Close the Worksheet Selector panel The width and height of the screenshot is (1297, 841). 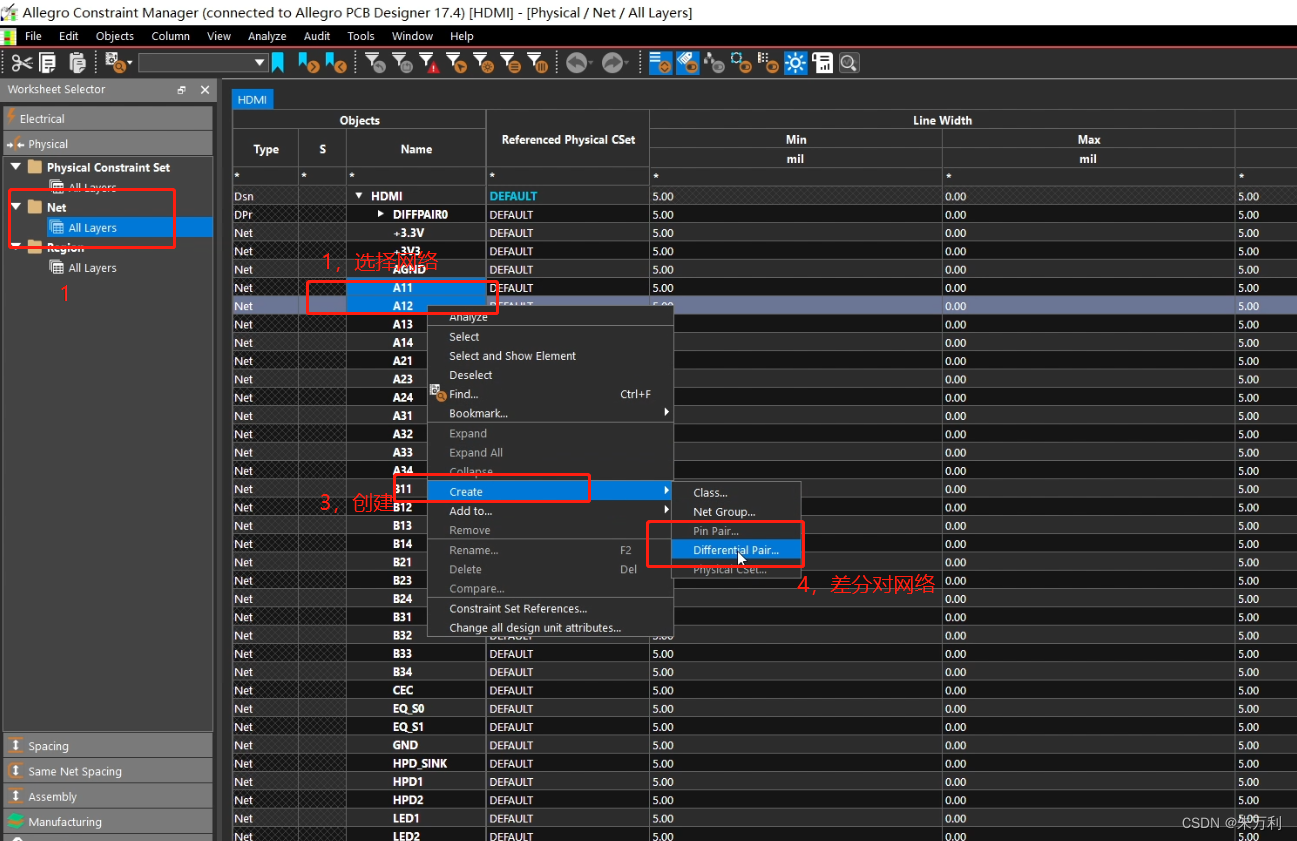click(205, 90)
